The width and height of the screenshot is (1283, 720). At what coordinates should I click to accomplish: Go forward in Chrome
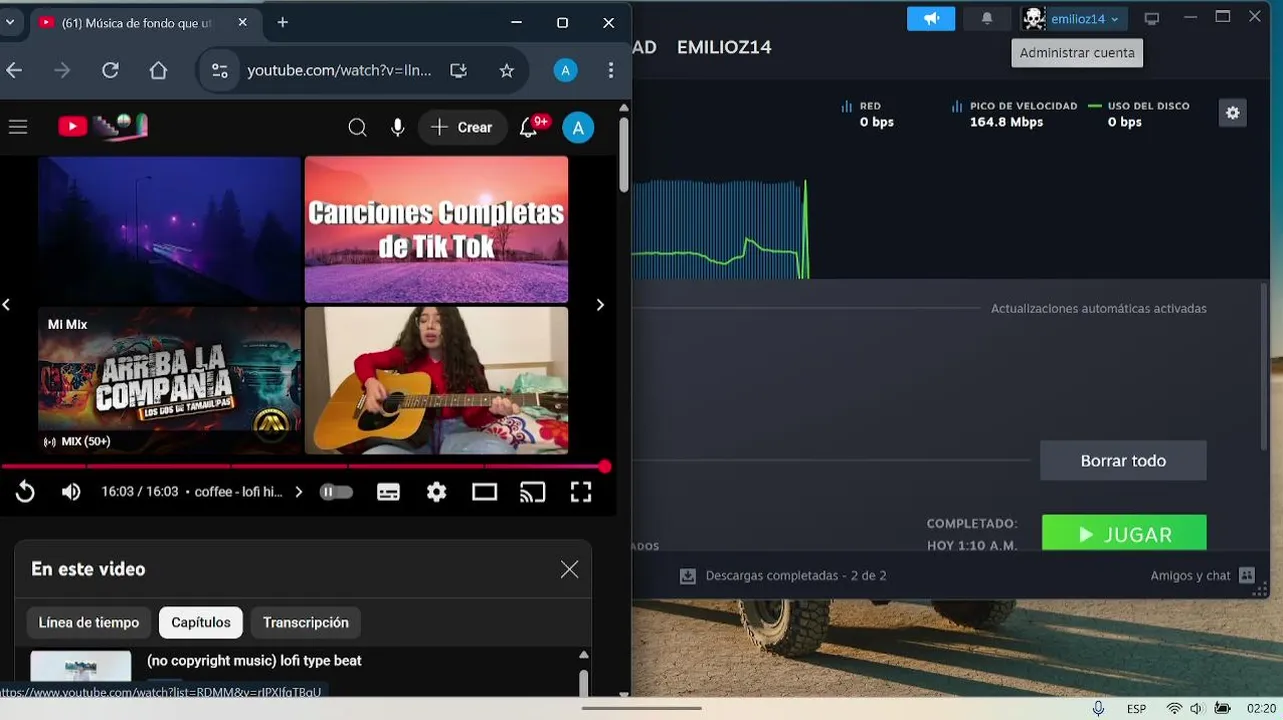coord(62,70)
